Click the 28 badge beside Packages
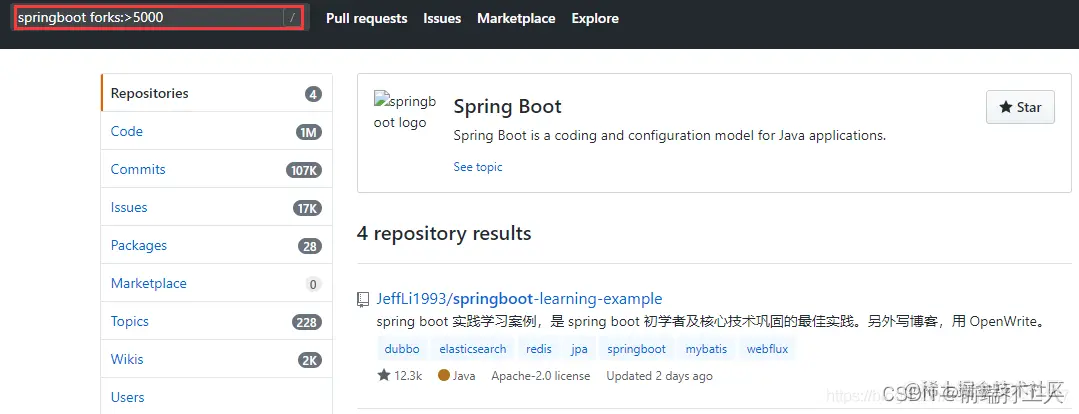The image size is (1079, 414). point(310,246)
